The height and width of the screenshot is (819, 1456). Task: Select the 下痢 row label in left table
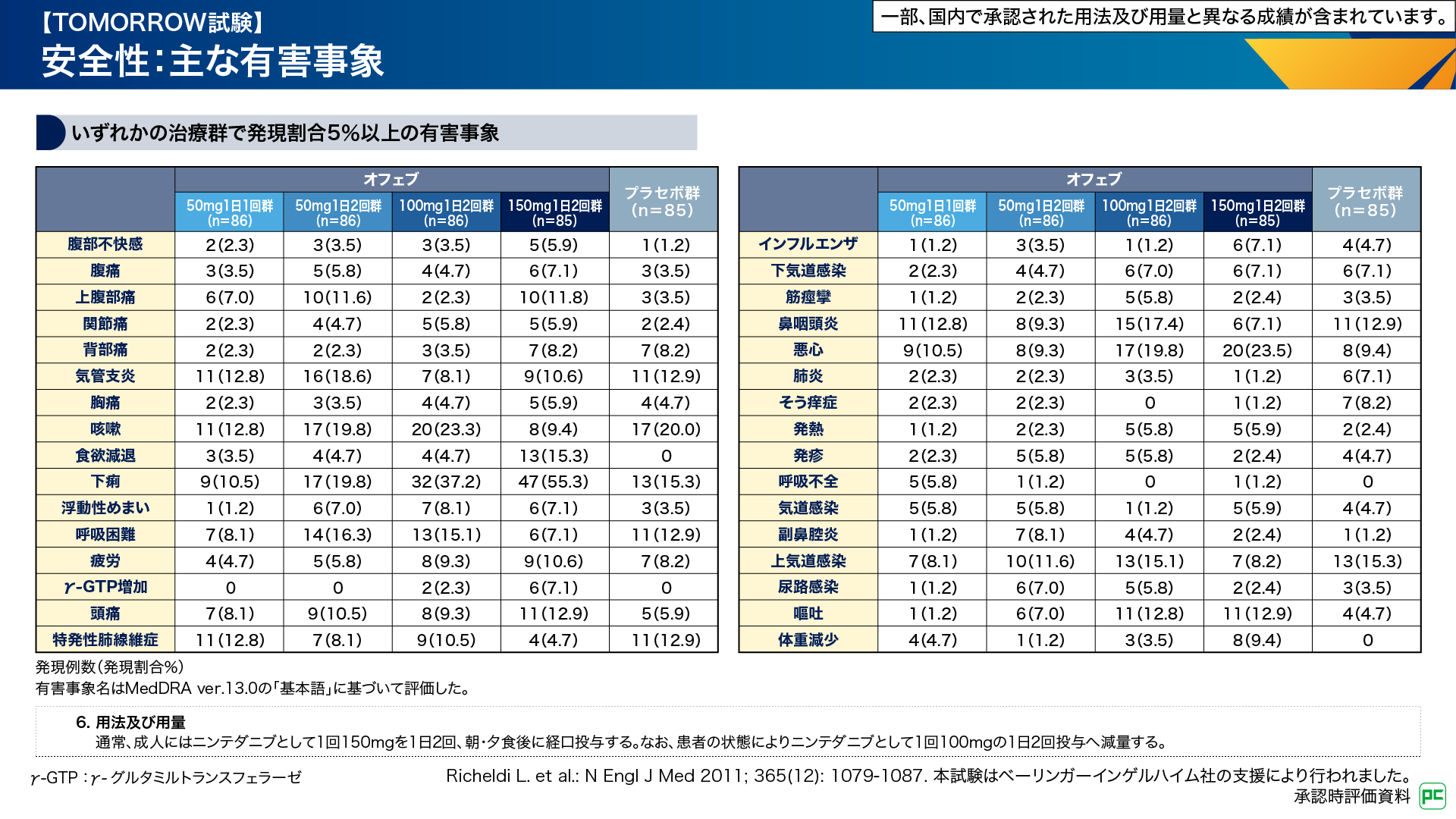(x=105, y=482)
